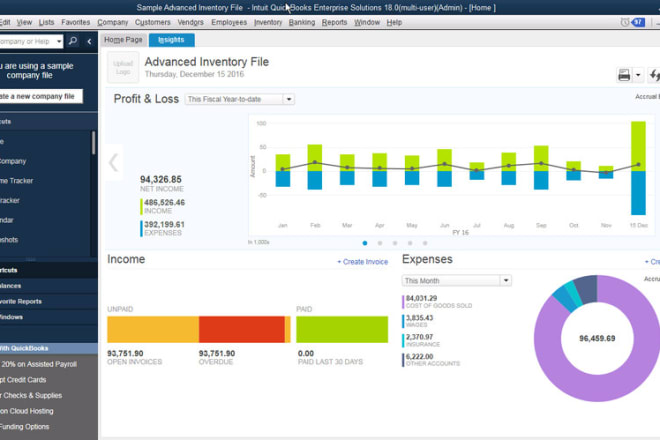Click the print icon
The height and width of the screenshot is (440, 660).
[x=624, y=75]
